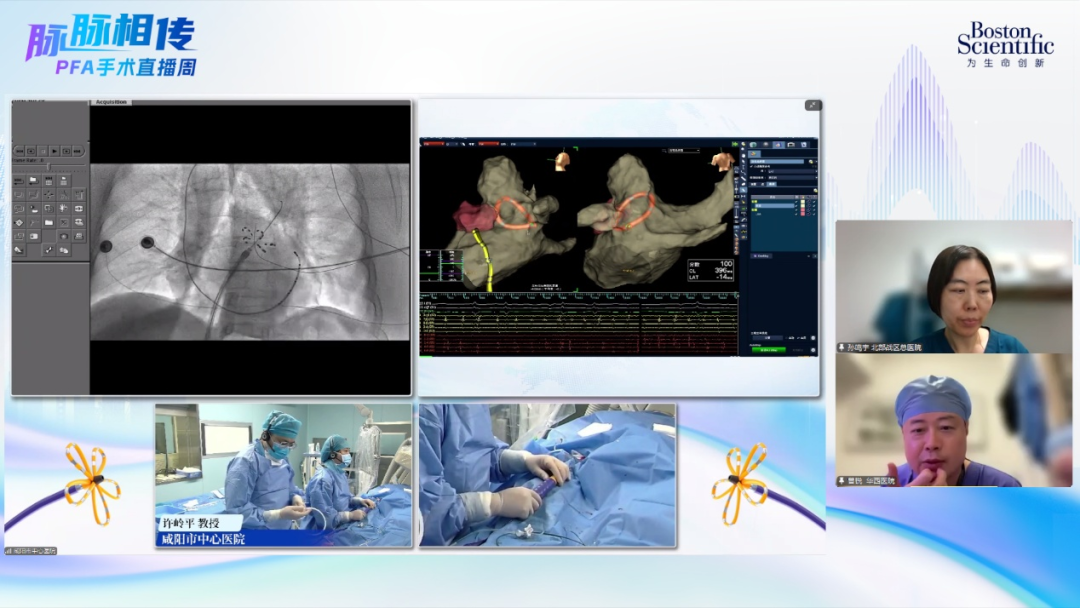1080x608 pixels.
Task: Click the surgeons operating room video thumbnail
Action: tap(283, 475)
